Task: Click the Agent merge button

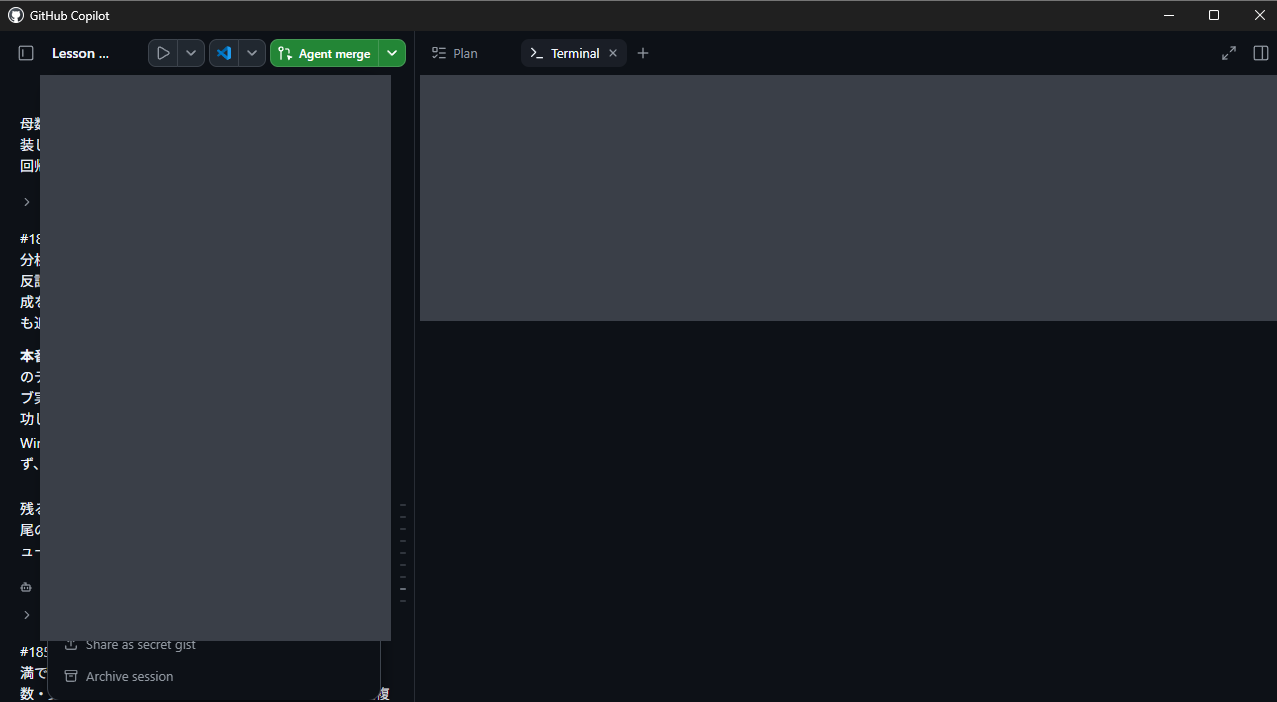Action: [324, 53]
